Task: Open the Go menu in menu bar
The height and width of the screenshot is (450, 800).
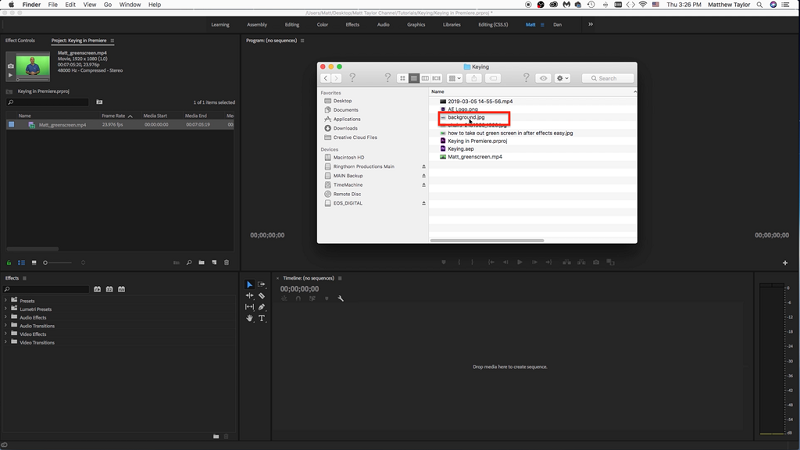Action: [108, 5]
